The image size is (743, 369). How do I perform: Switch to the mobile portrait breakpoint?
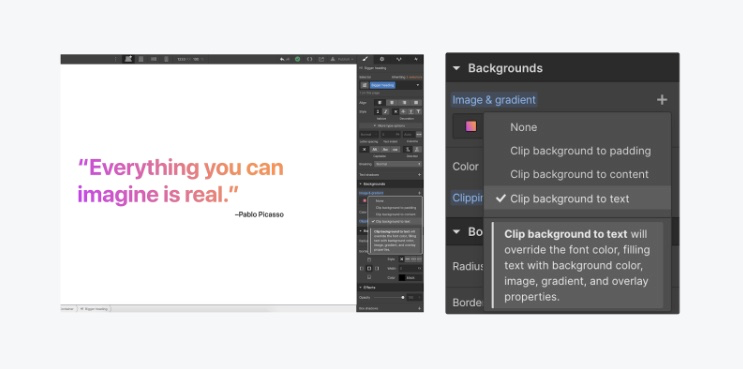(166, 59)
